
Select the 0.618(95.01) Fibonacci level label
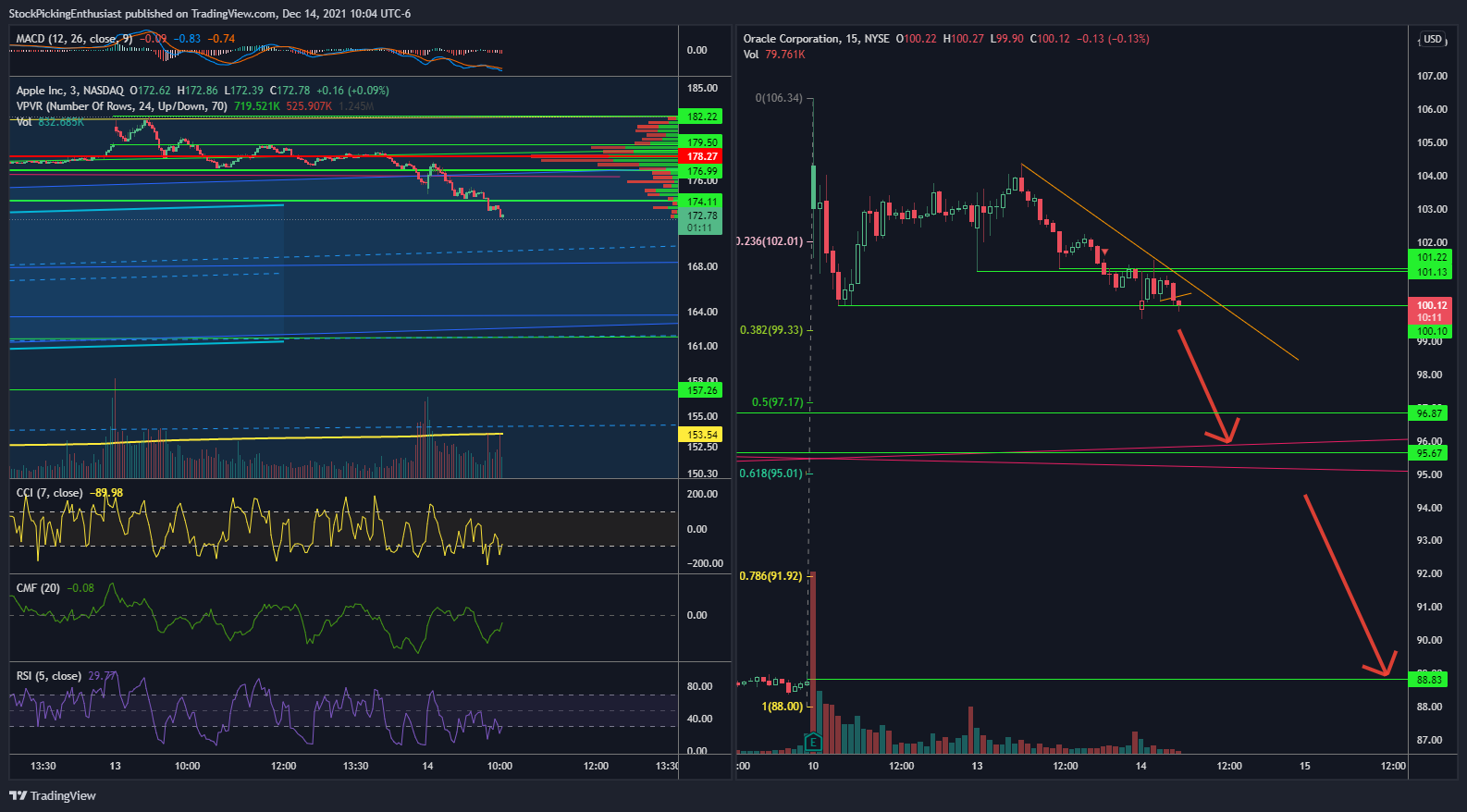point(771,474)
